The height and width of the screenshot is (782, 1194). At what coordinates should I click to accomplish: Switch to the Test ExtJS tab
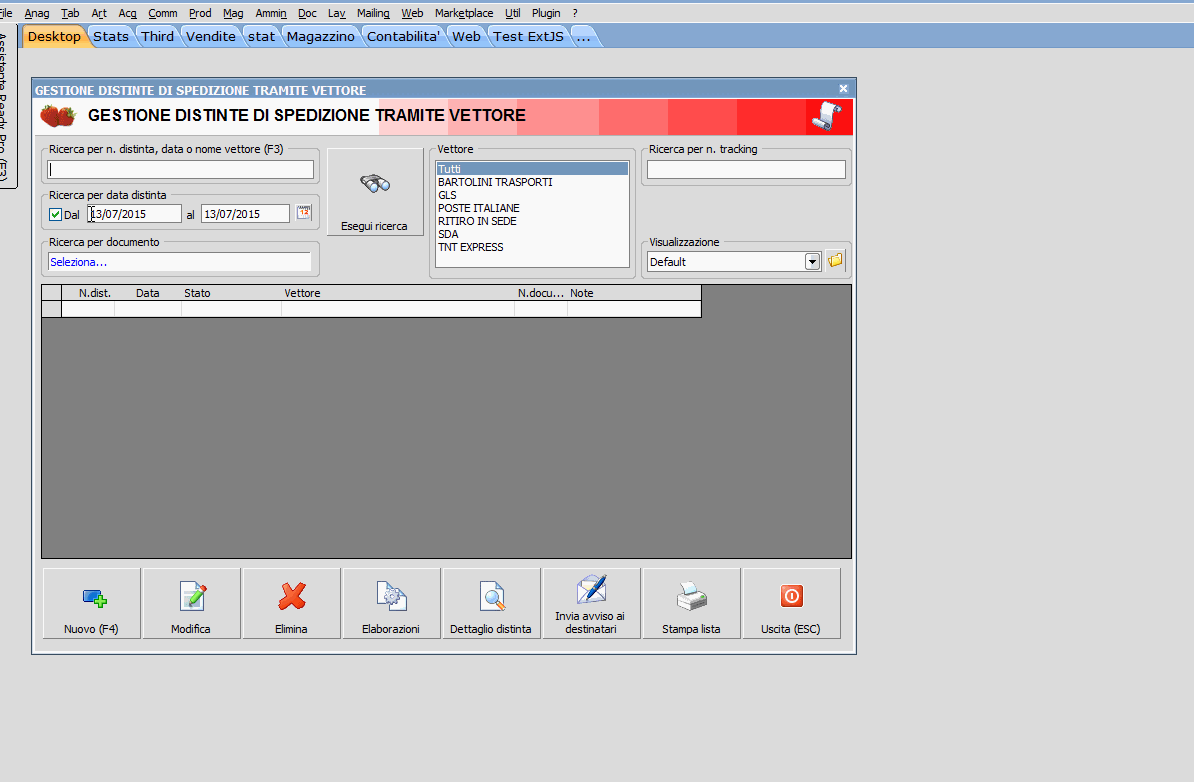528,37
